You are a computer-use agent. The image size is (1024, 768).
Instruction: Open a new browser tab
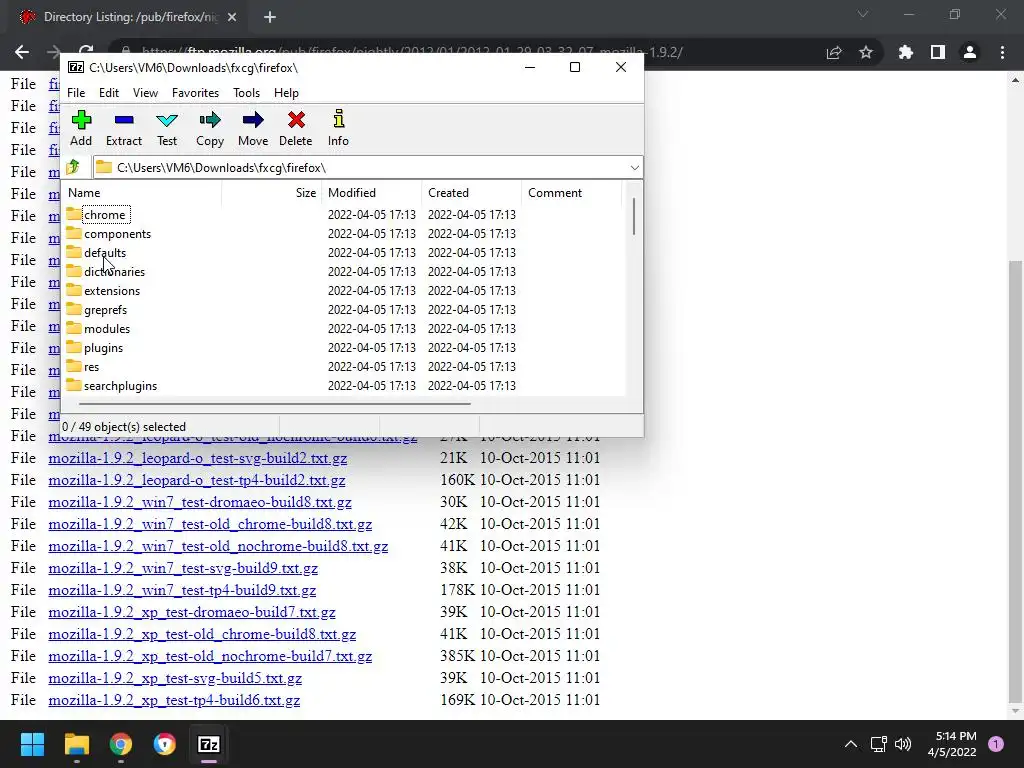pyautogui.click(x=270, y=17)
